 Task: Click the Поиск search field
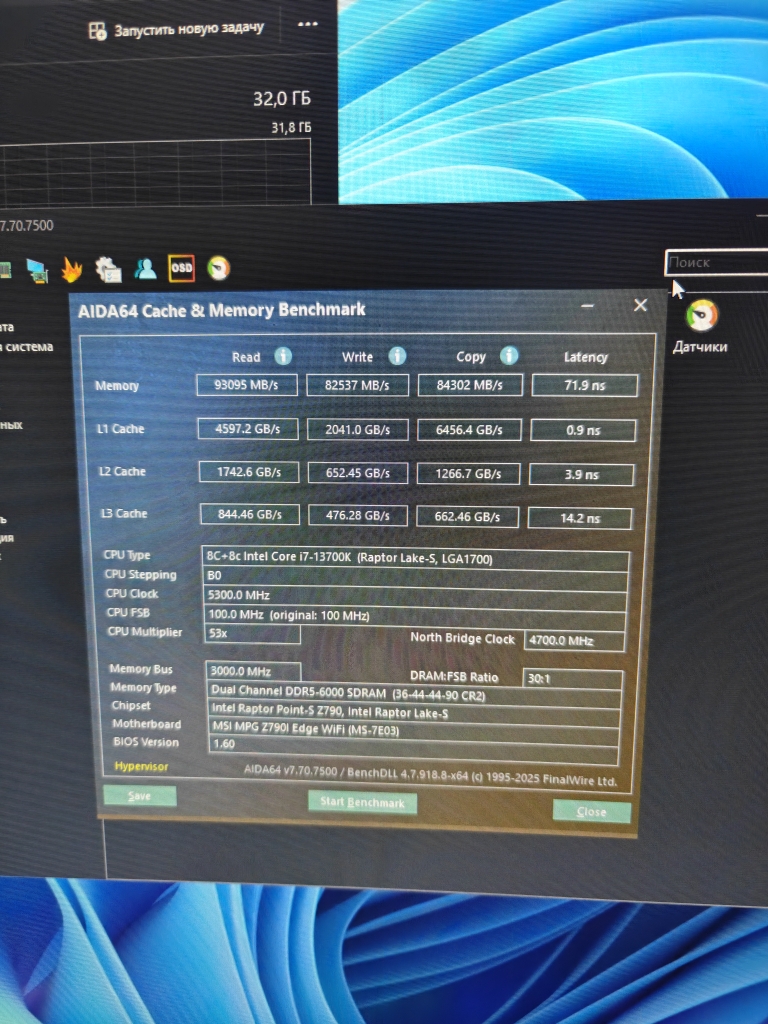pos(716,262)
